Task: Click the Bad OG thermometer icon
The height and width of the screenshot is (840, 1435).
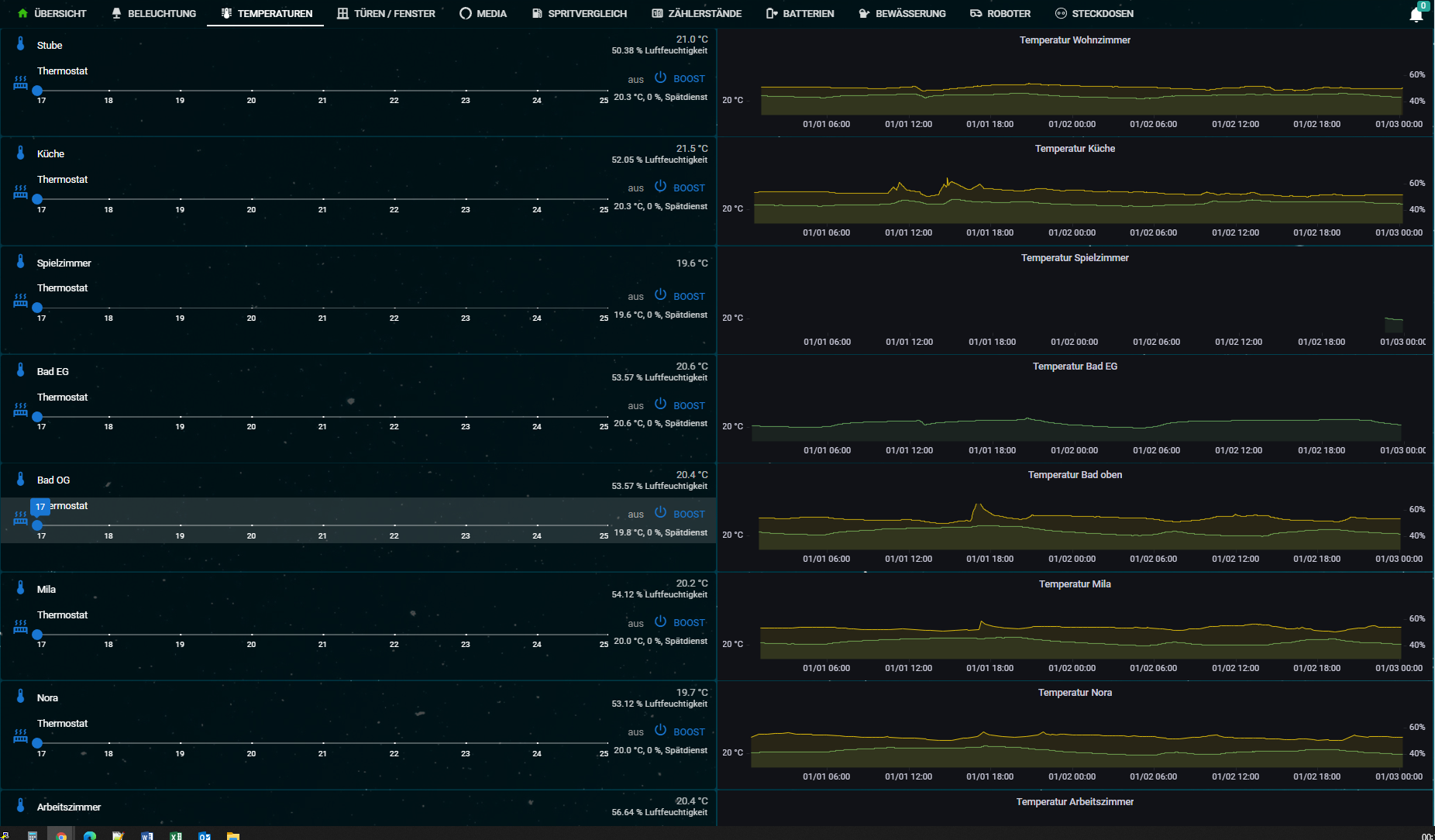Action: coord(21,479)
